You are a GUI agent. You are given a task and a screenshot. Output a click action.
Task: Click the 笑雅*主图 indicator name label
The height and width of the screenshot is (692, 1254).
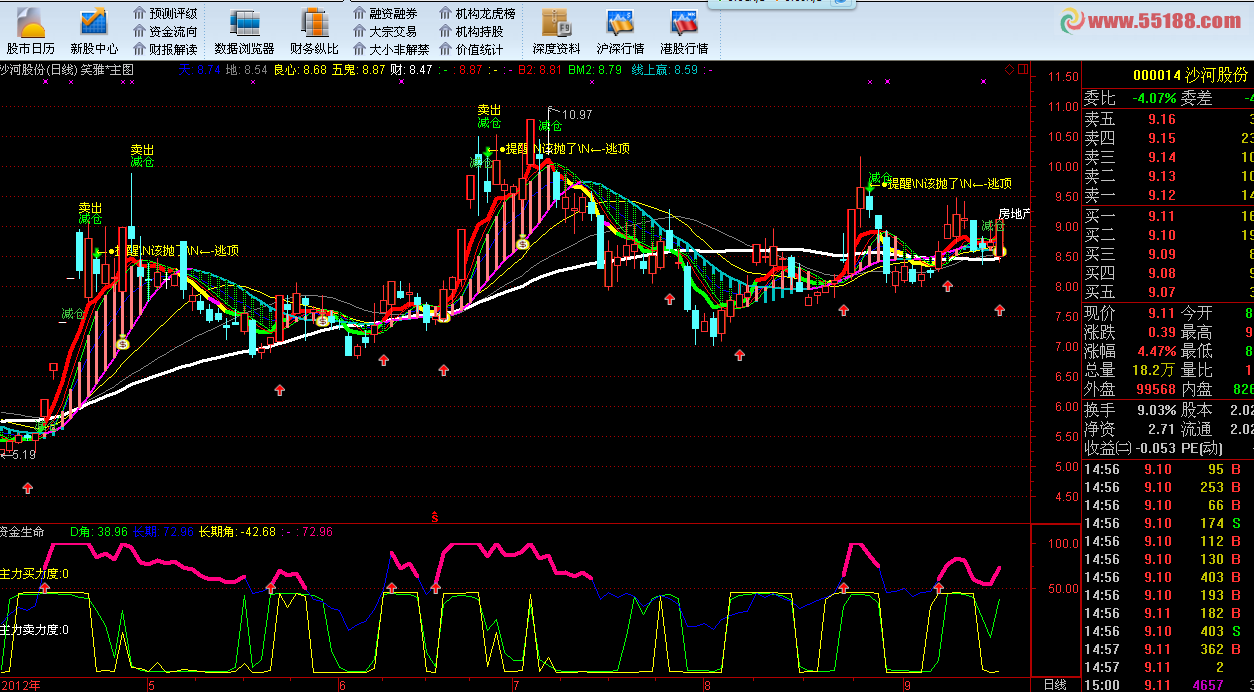106,70
